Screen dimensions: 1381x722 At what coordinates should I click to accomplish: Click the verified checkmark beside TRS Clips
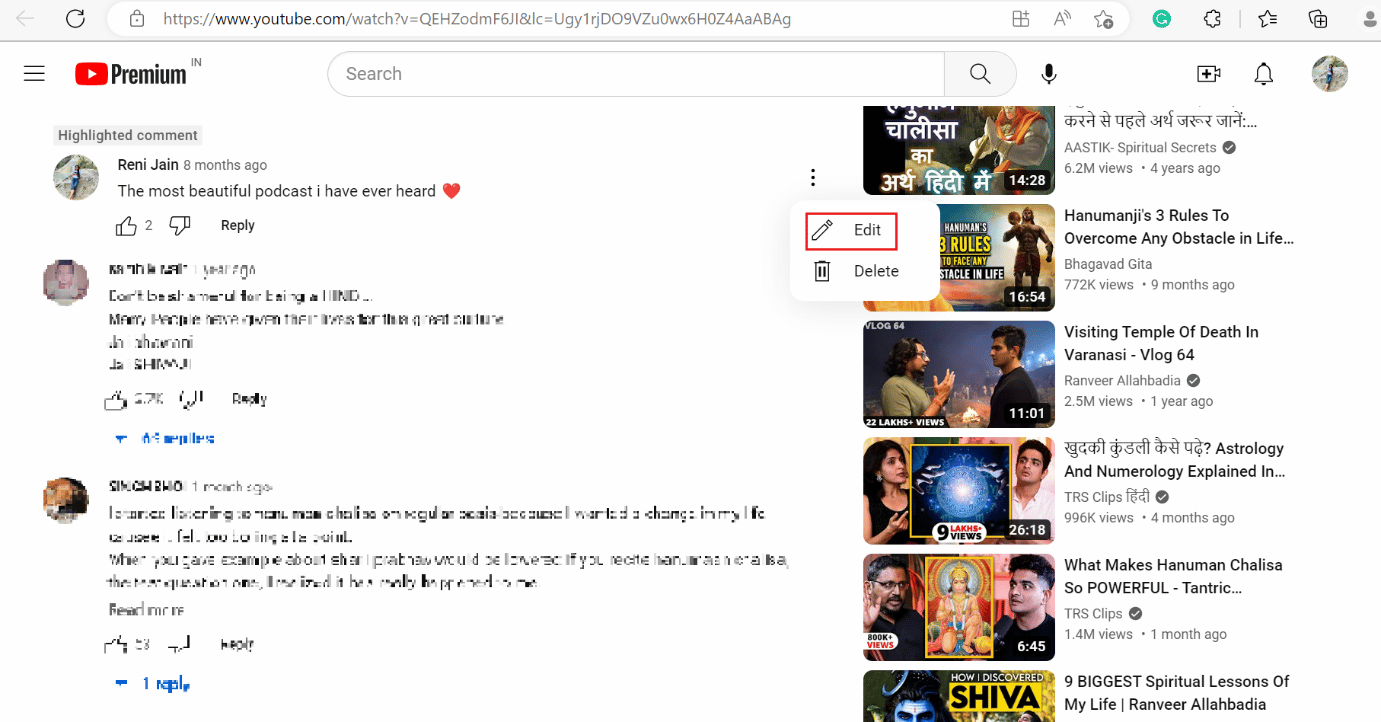[1134, 613]
